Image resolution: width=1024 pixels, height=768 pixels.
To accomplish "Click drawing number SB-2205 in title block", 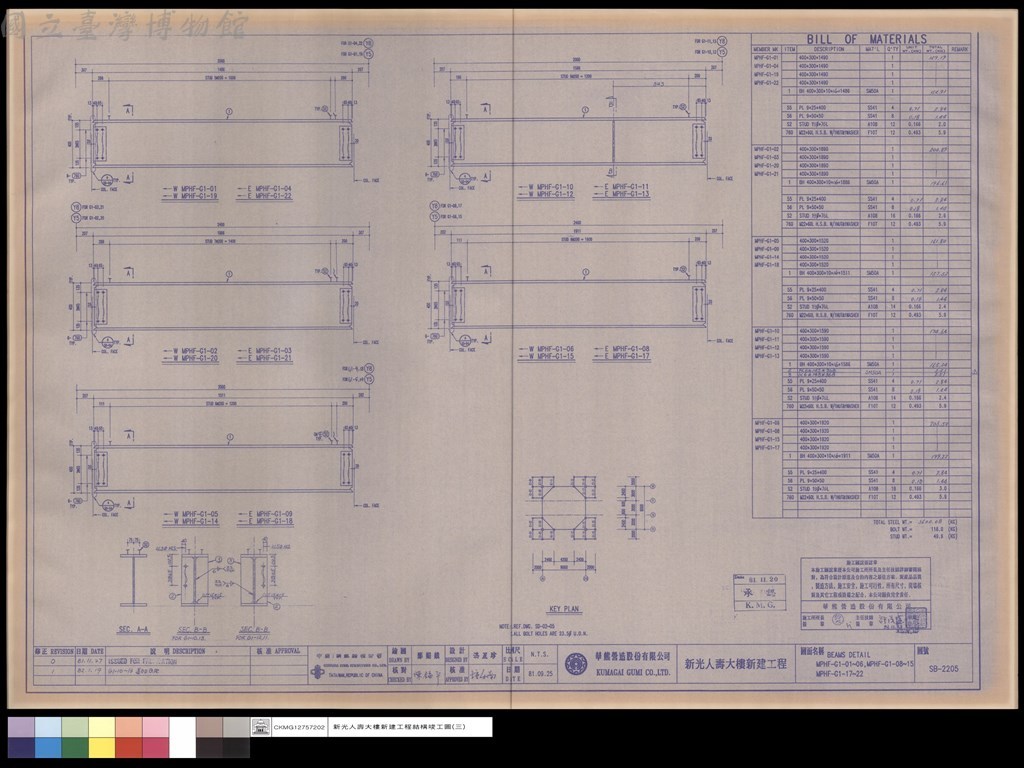I will click(944, 668).
